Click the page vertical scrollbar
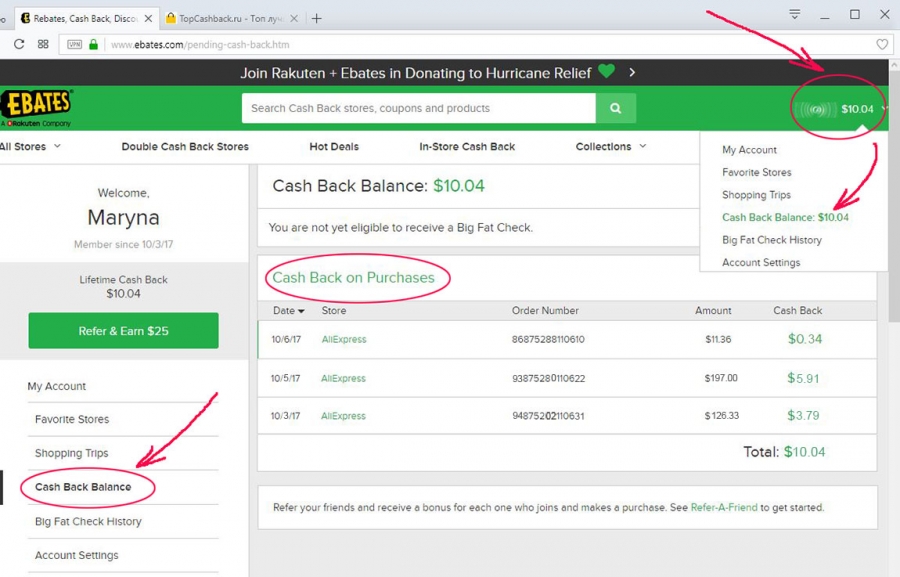This screenshot has height=577, width=900. (x=894, y=195)
